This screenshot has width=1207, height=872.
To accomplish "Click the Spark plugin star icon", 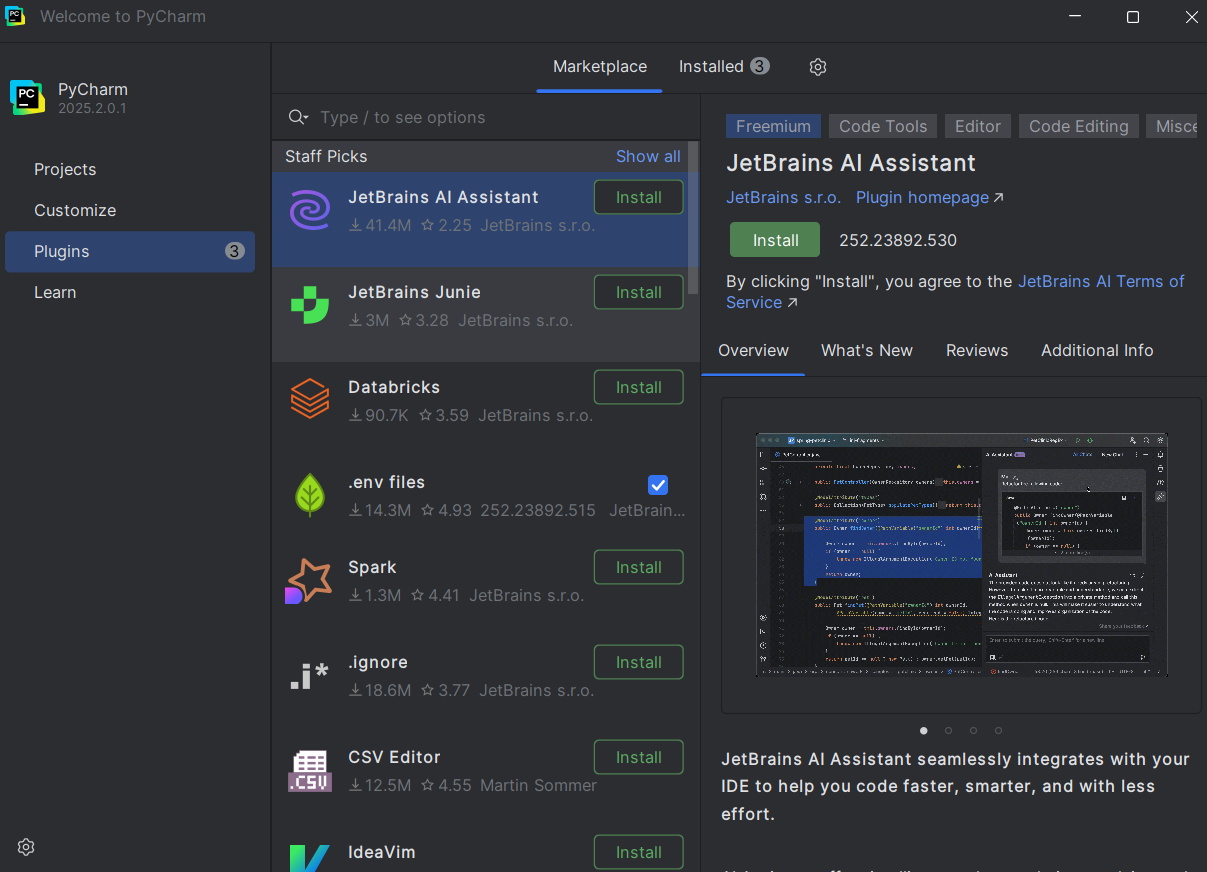I will coord(308,581).
